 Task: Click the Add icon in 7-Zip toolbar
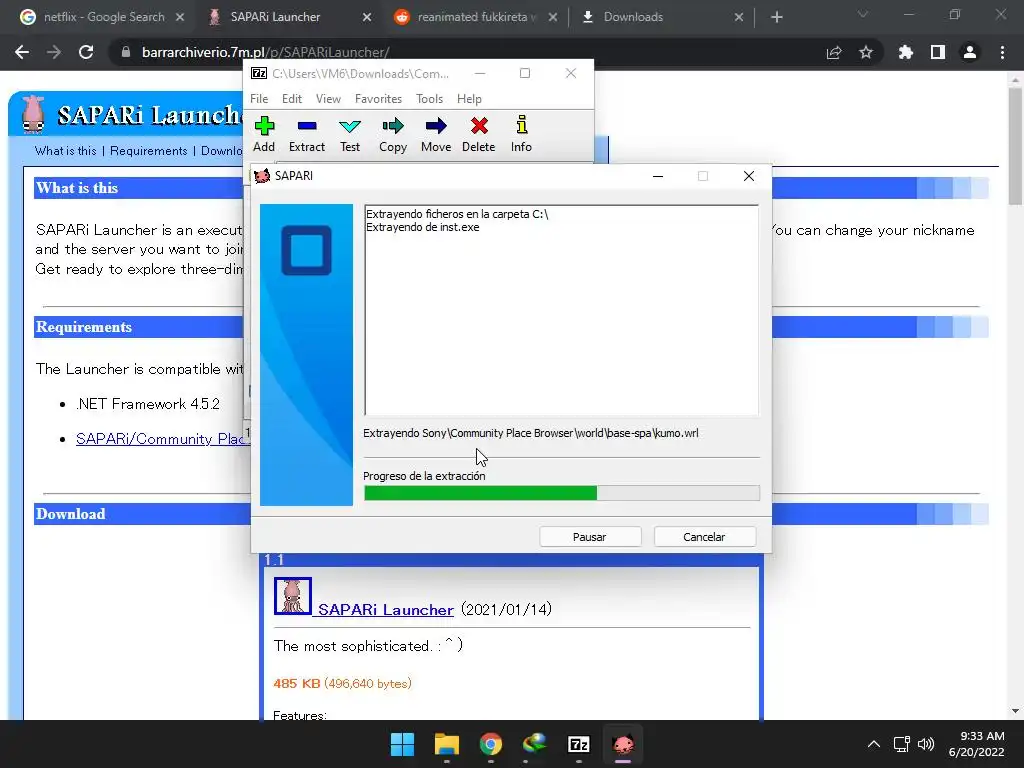click(x=264, y=135)
